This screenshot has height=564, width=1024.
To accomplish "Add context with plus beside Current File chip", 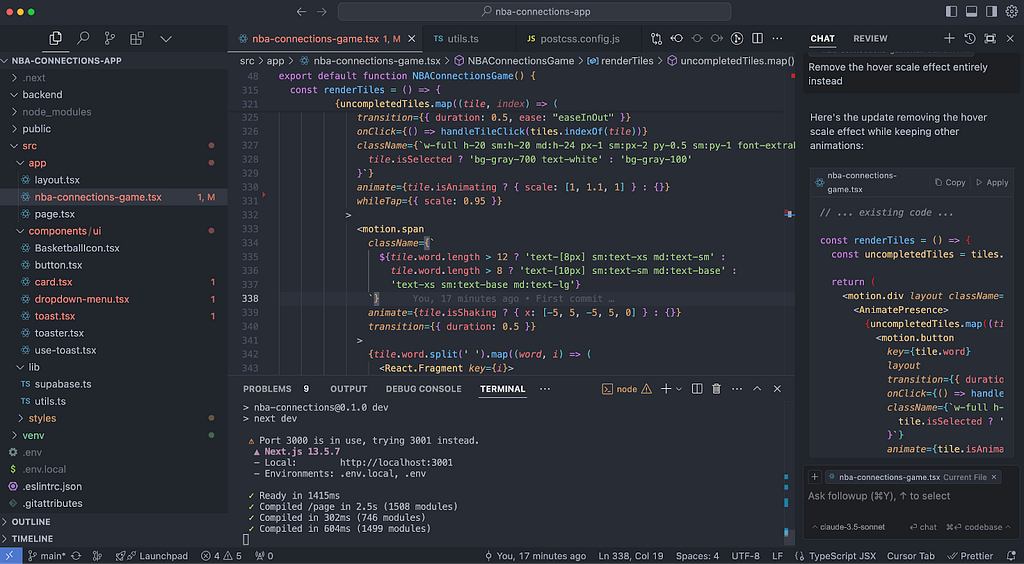I will (x=814, y=477).
